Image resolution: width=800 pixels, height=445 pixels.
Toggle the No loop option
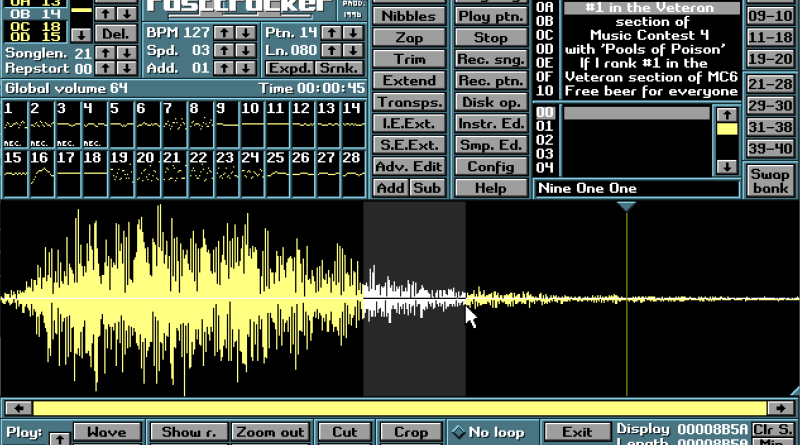(489, 432)
